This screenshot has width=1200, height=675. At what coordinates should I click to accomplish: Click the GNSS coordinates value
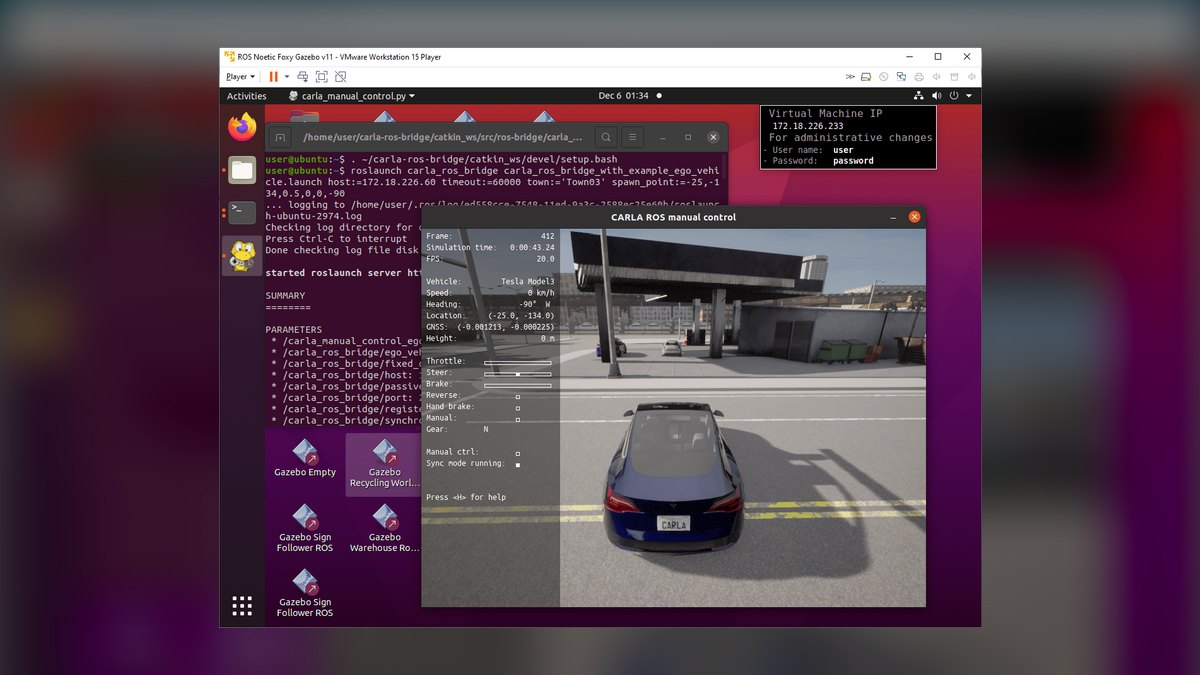pos(506,327)
